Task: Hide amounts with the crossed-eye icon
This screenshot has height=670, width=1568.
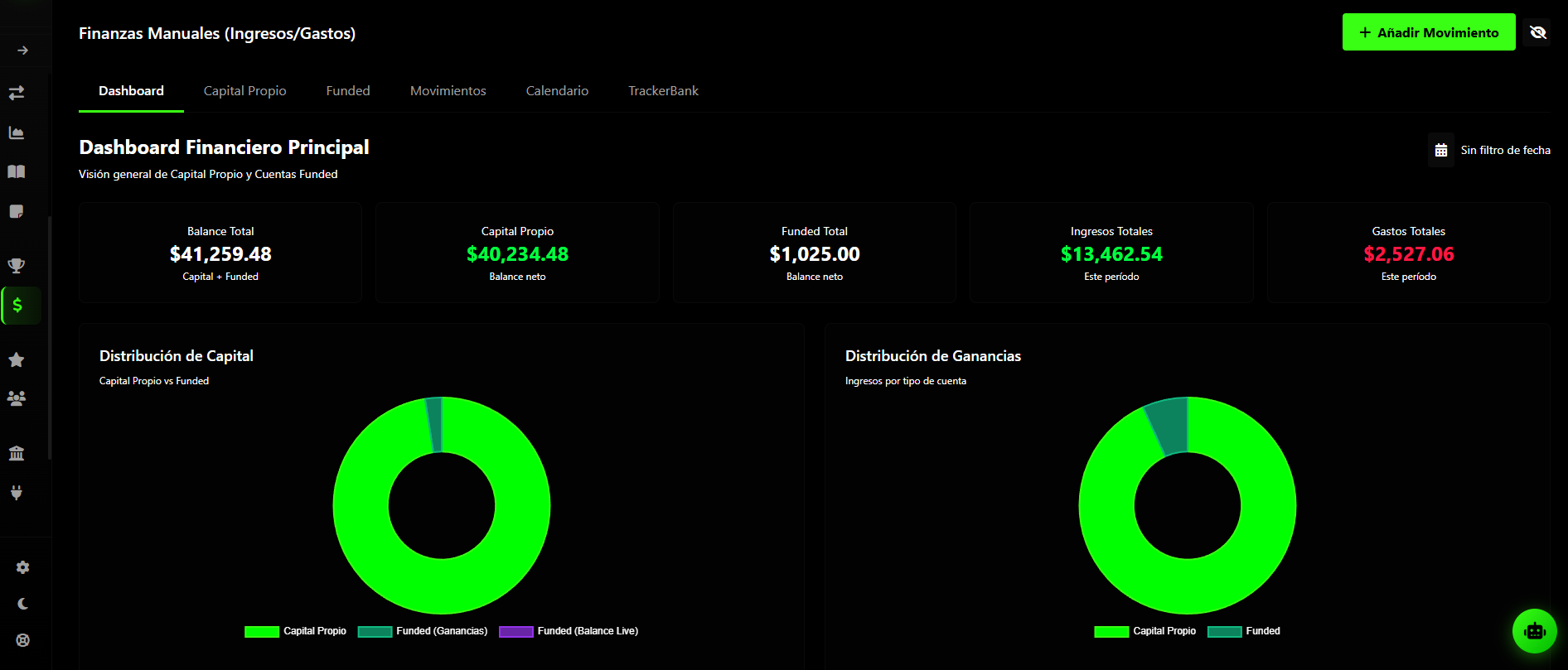Action: tap(1538, 32)
